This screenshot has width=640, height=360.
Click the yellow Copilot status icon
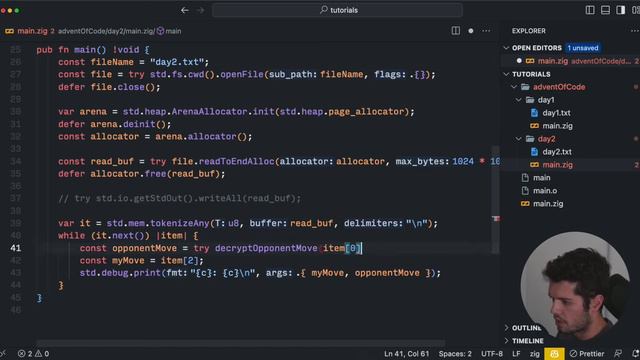pyautogui.click(x=554, y=353)
